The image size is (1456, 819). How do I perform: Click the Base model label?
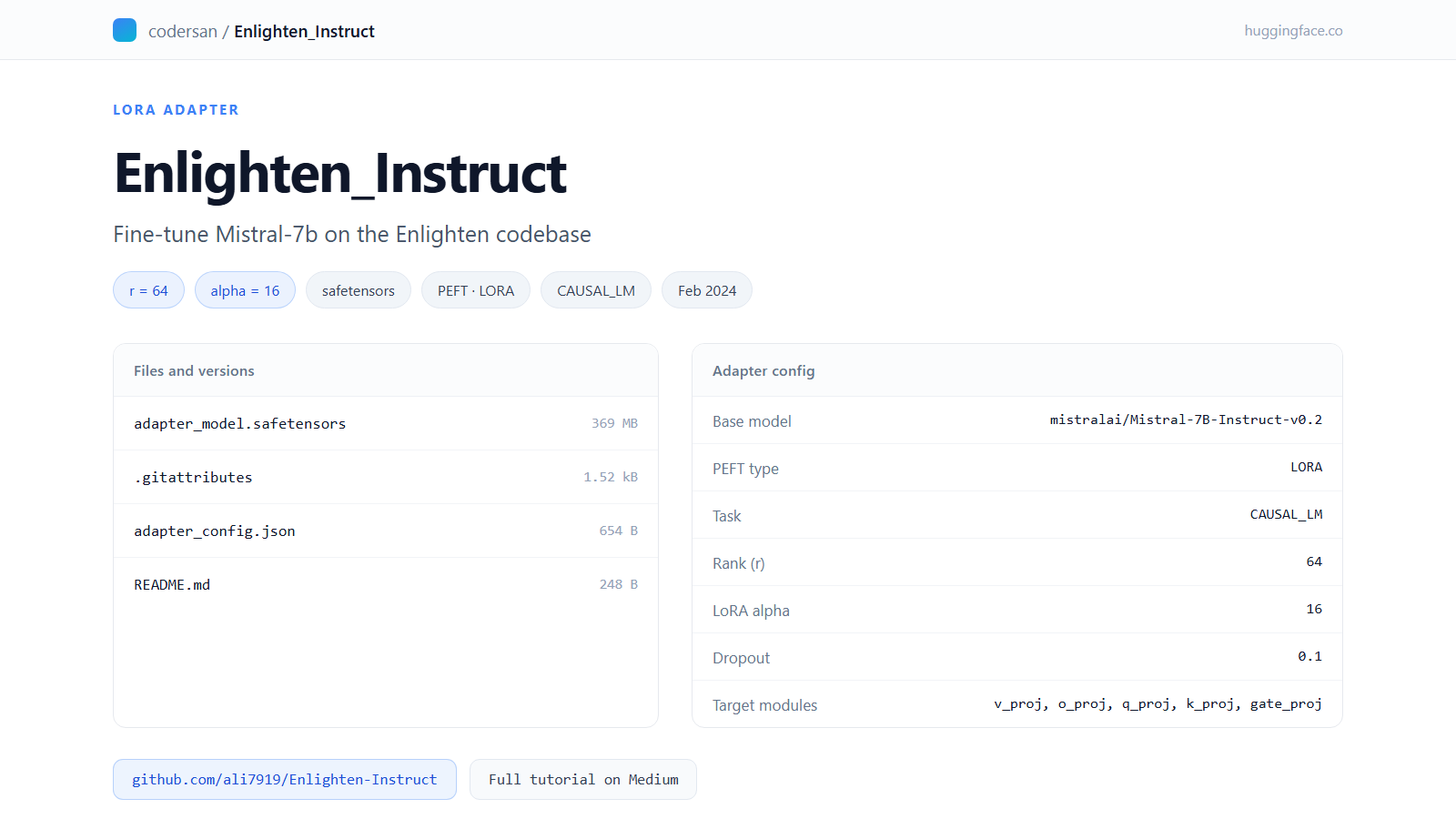coord(752,421)
